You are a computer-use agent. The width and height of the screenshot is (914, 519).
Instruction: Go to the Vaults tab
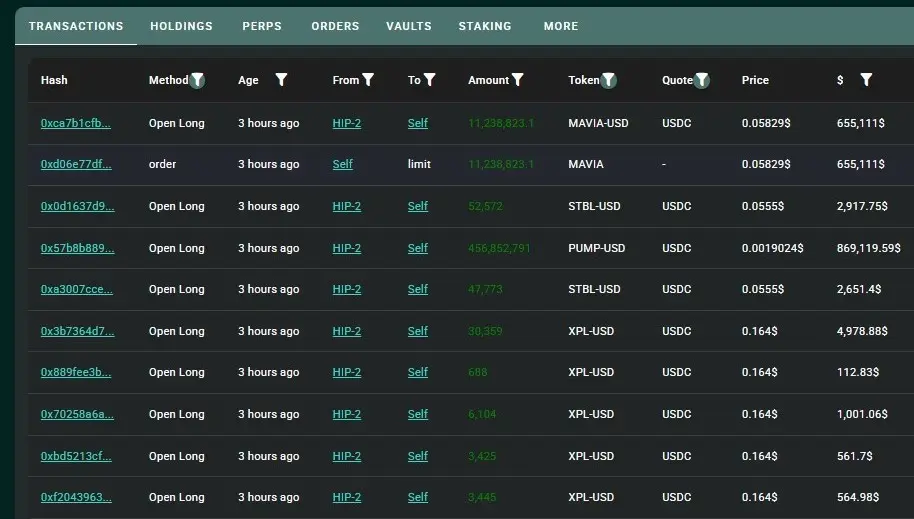click(x=409, y=26)
